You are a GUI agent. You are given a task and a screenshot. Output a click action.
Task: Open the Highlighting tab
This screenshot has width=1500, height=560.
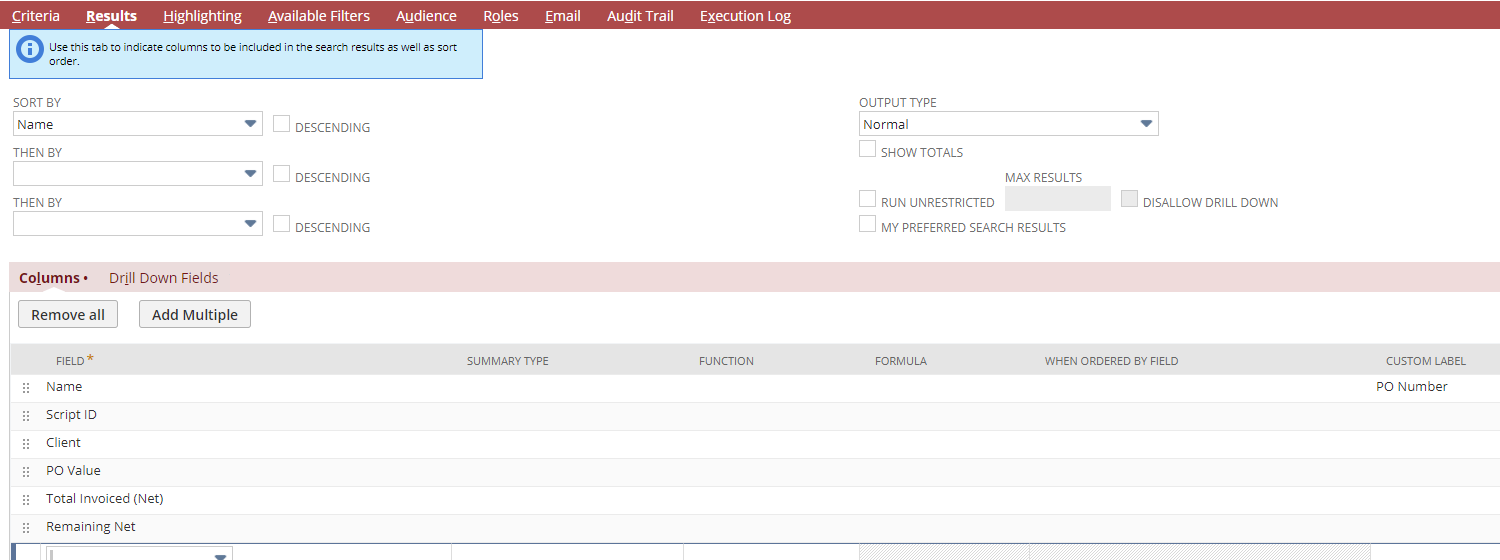(x=202, y=16)
